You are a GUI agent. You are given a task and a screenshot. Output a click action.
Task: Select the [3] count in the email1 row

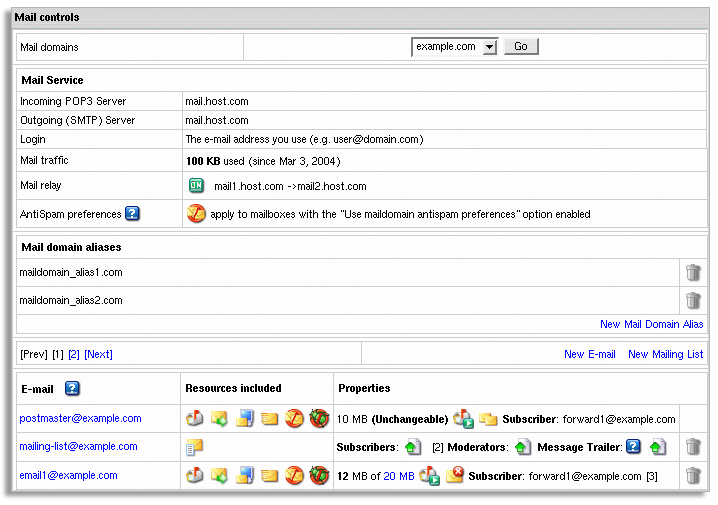pos(652,477)
